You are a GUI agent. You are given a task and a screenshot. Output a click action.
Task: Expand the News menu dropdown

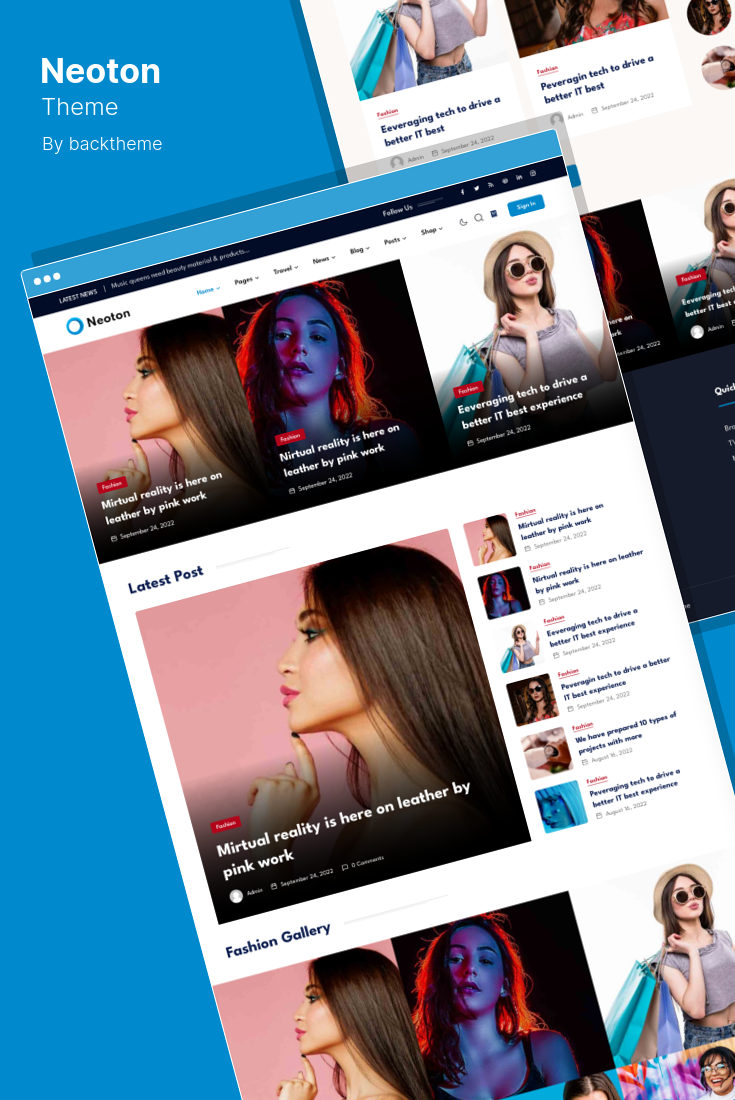tap(324, 260)
